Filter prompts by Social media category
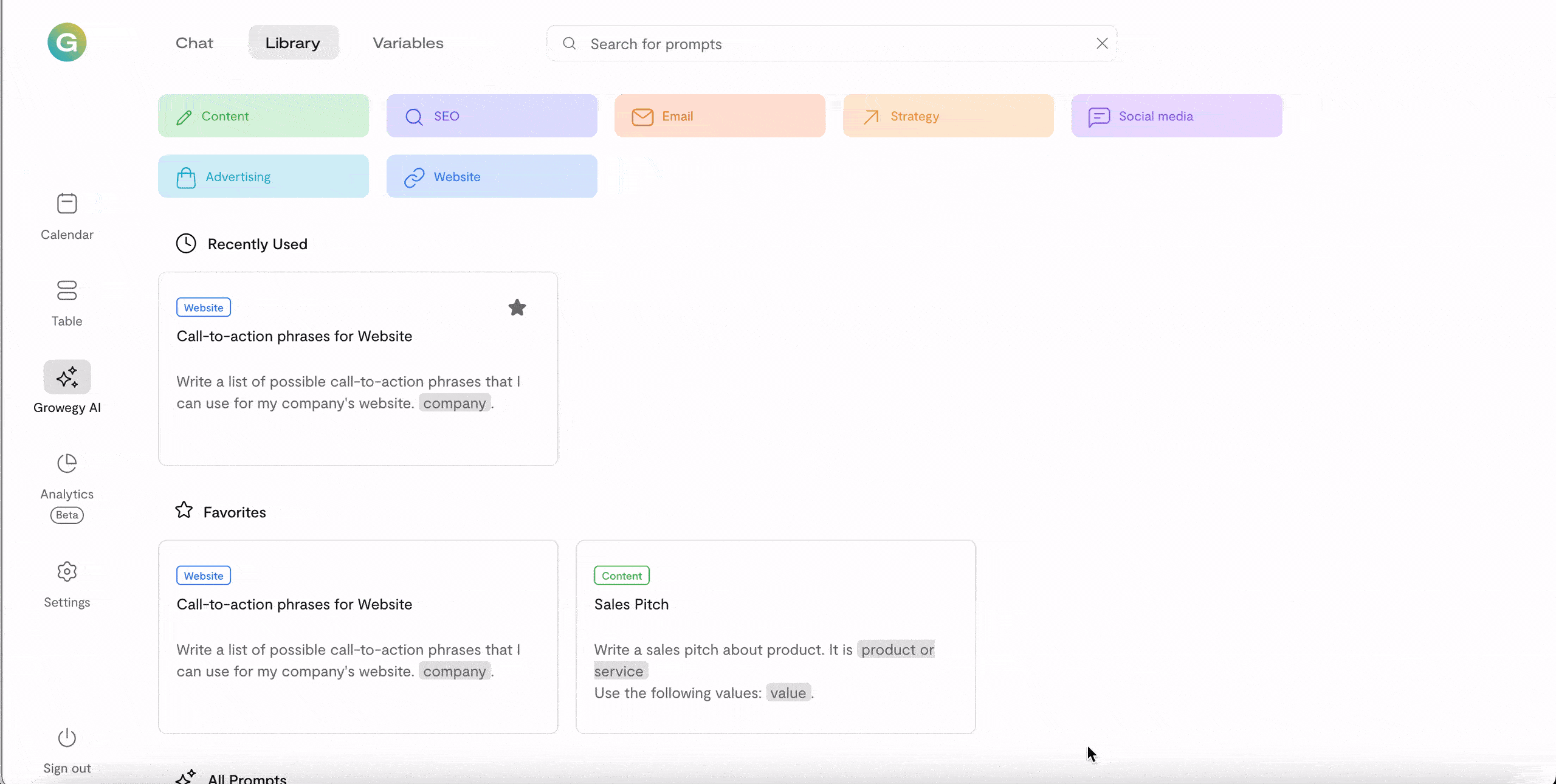This screenshot has width=1556, height=784. point(1176,116)
